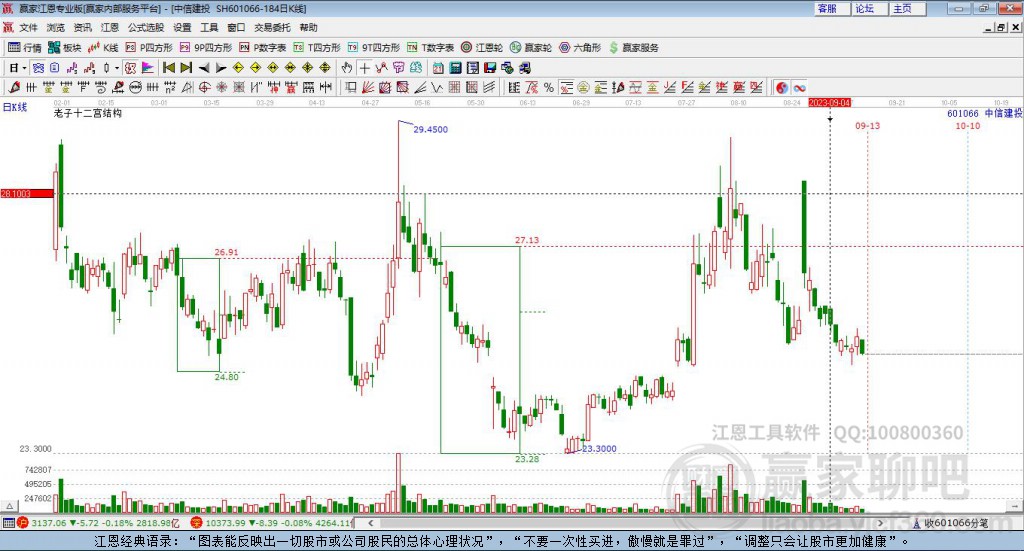
Task: Click the red-blue yin-yang icon
Action: pyautogui.click(x=782, y=87)
